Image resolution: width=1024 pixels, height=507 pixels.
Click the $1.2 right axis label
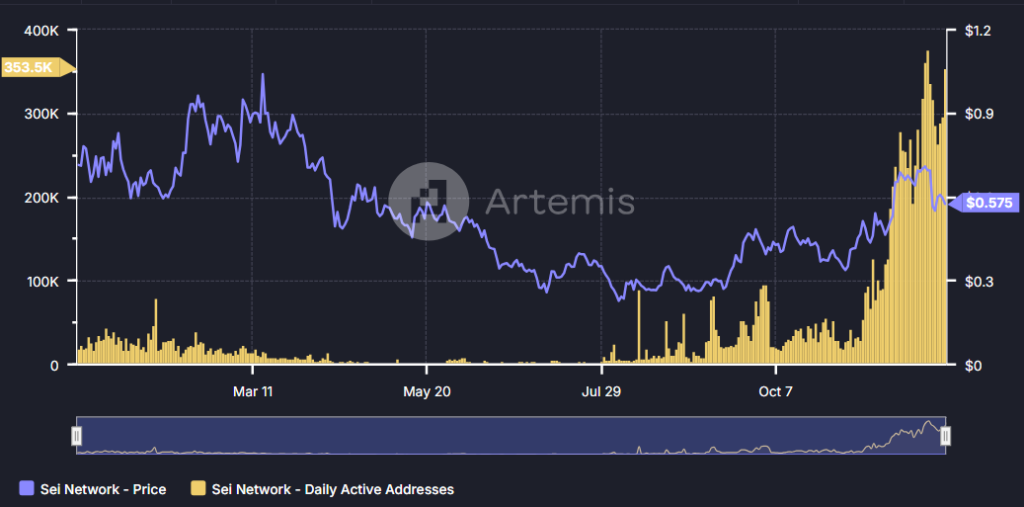(x=978, y=31)
